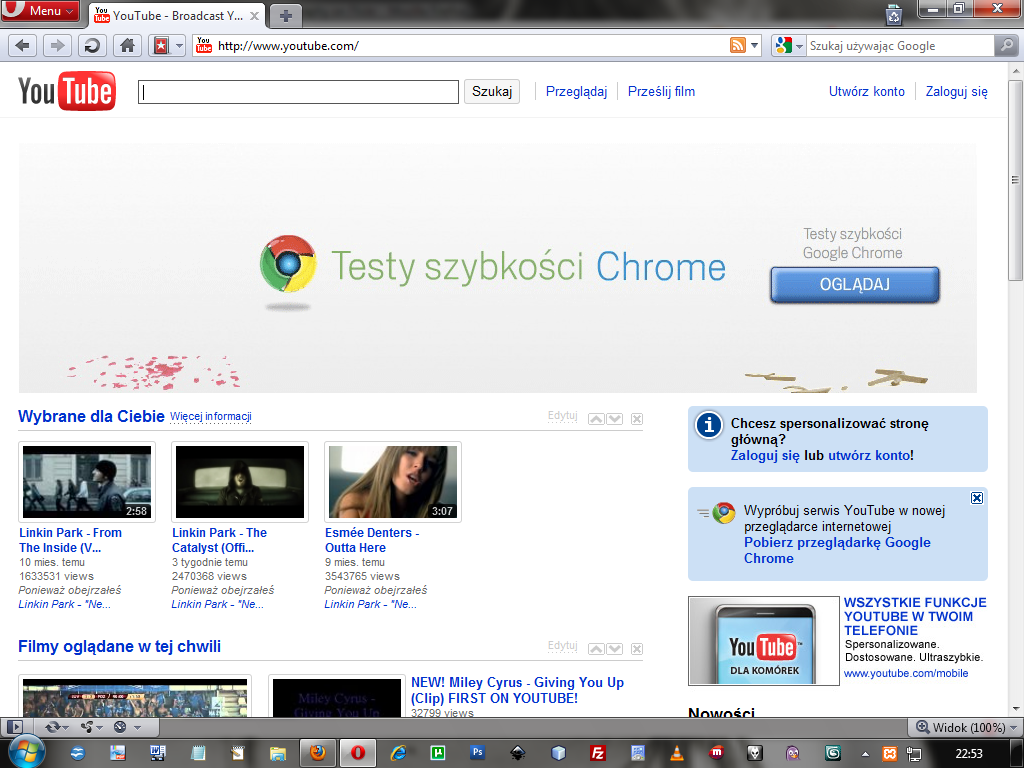
Task: Click the page vertical scrollbar thumb
Action: (1015, 180)
